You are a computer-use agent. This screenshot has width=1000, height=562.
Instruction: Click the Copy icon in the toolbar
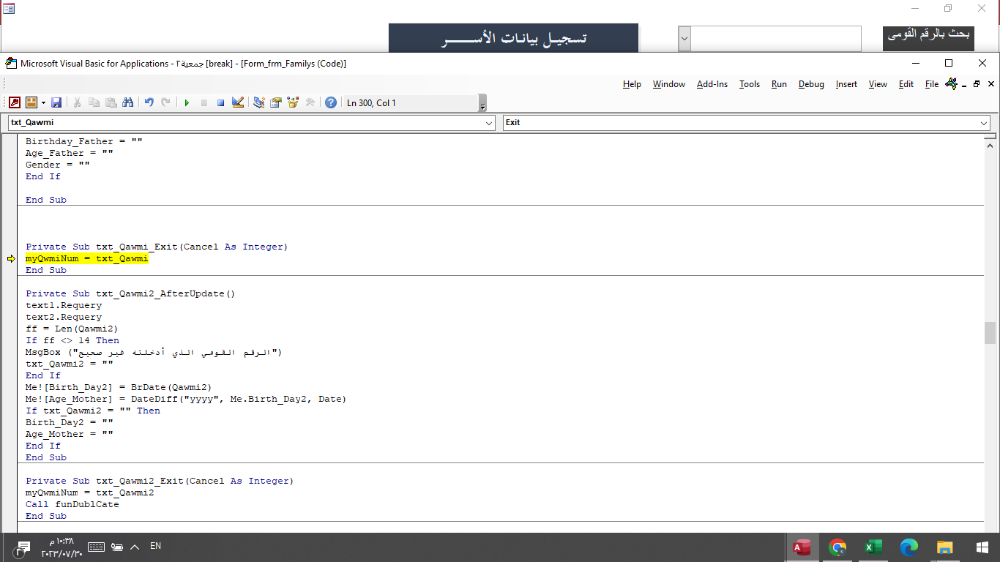[94, 103]
